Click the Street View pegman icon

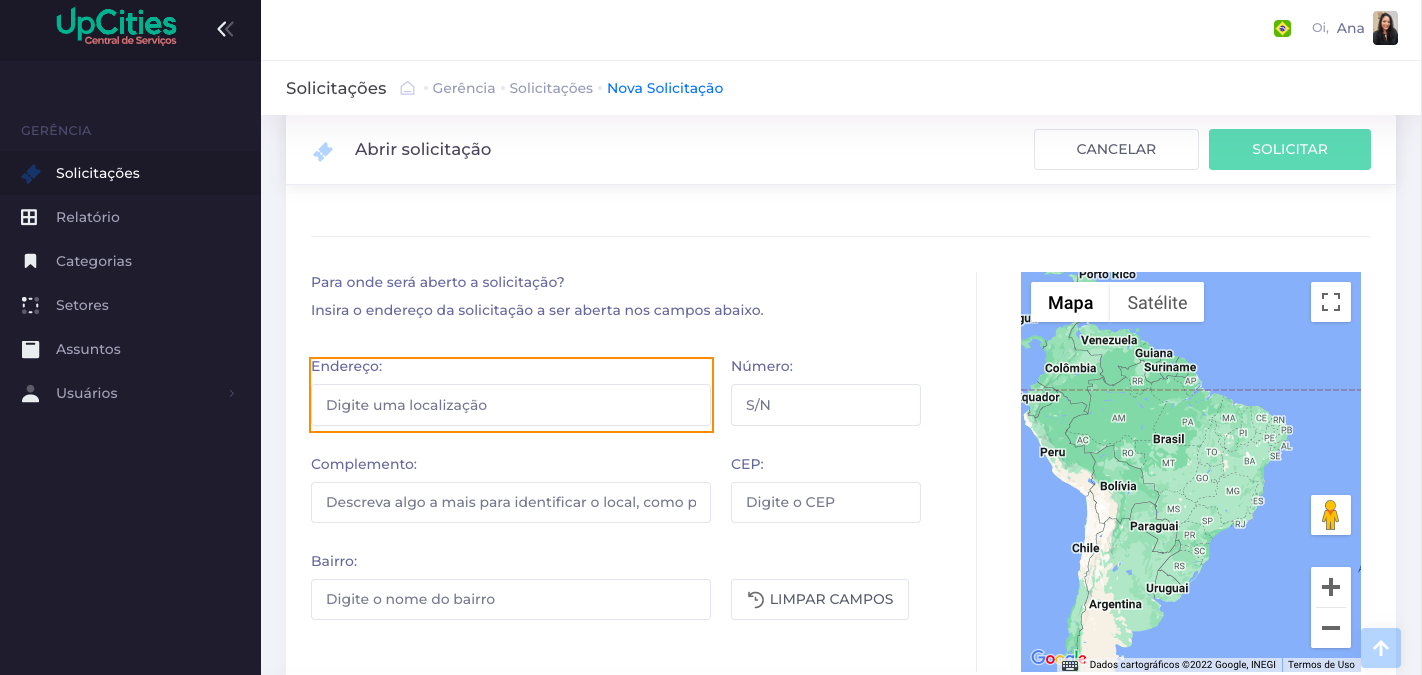pyautogui.click(x=1331, y=515)
